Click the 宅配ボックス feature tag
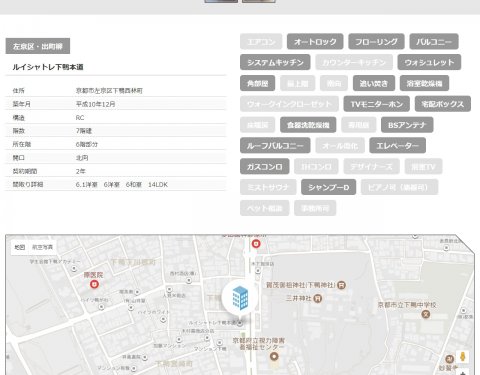The width and height of the screenshot is (480, 375). (443, 104)
